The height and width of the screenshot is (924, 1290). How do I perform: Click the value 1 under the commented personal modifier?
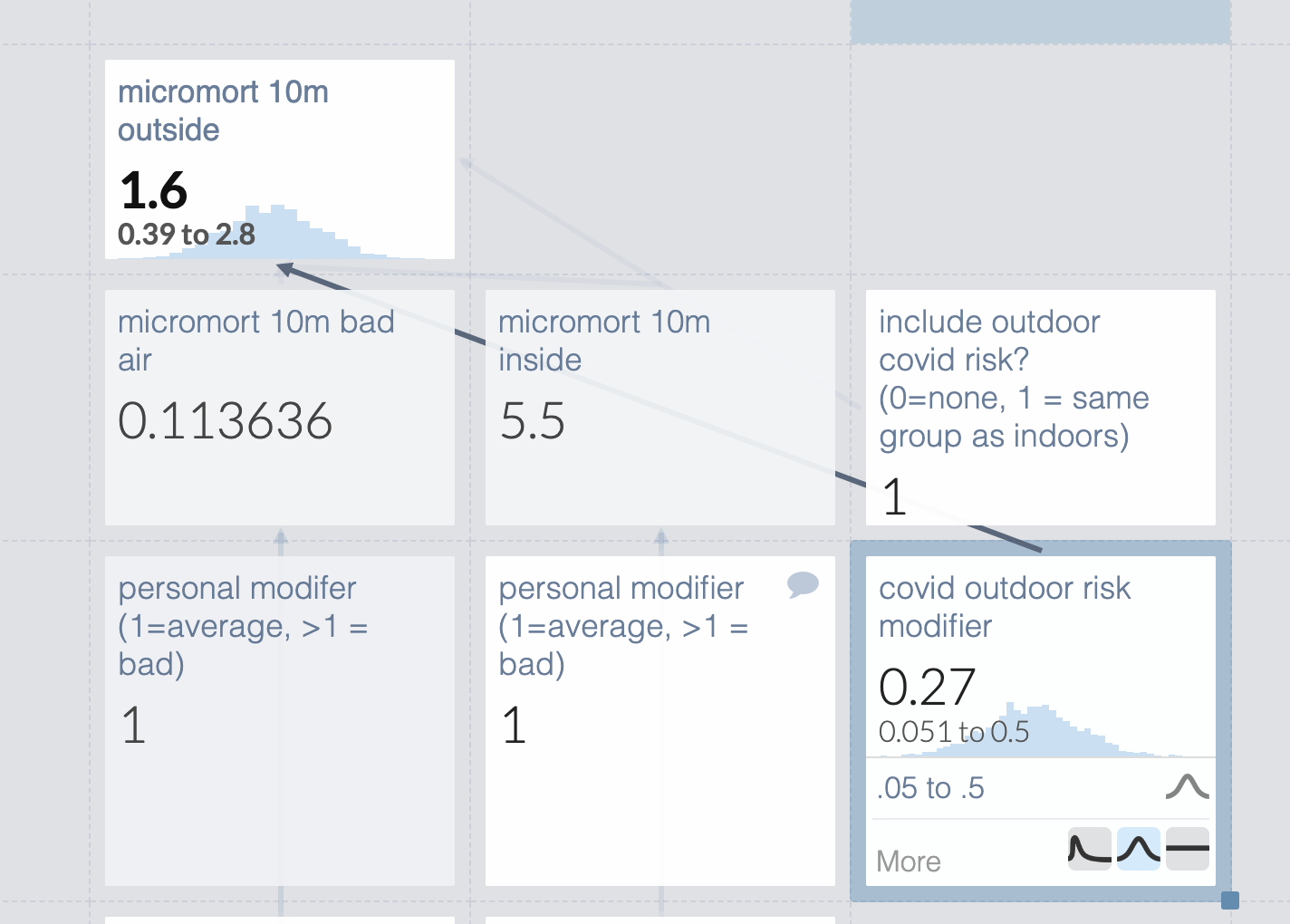(514, 726)
